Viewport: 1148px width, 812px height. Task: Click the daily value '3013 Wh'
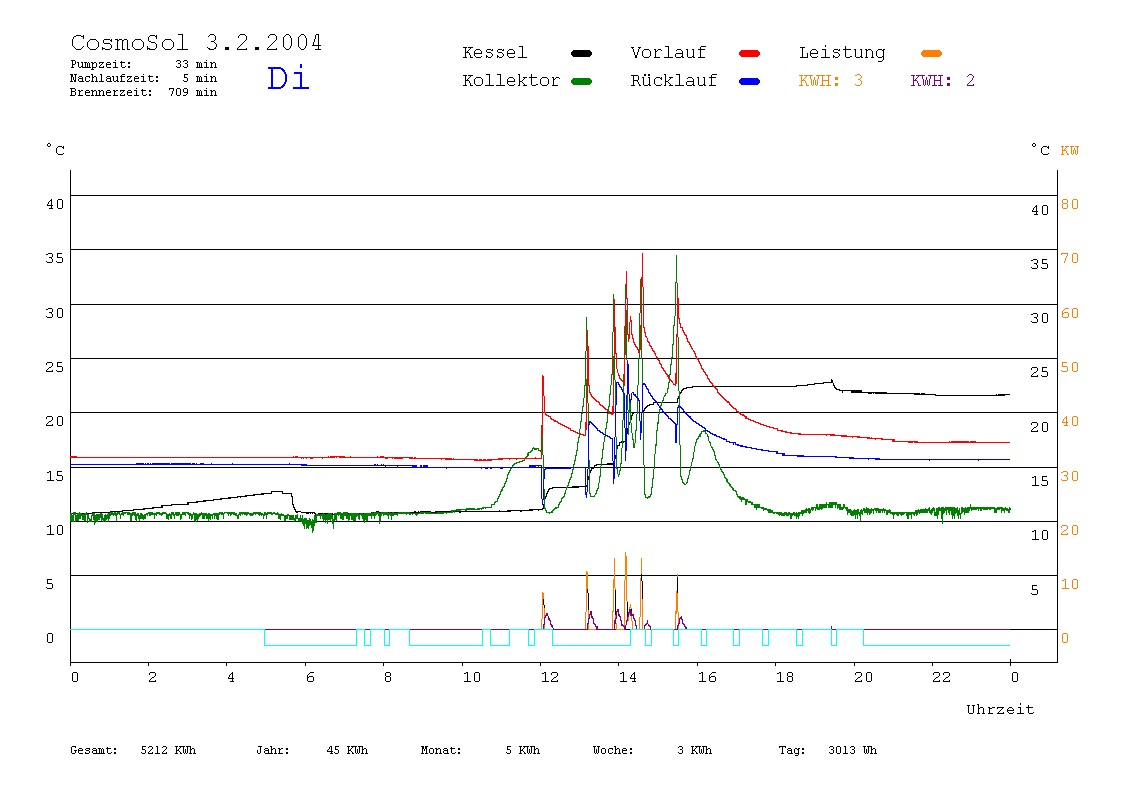[x=853, y=750]
